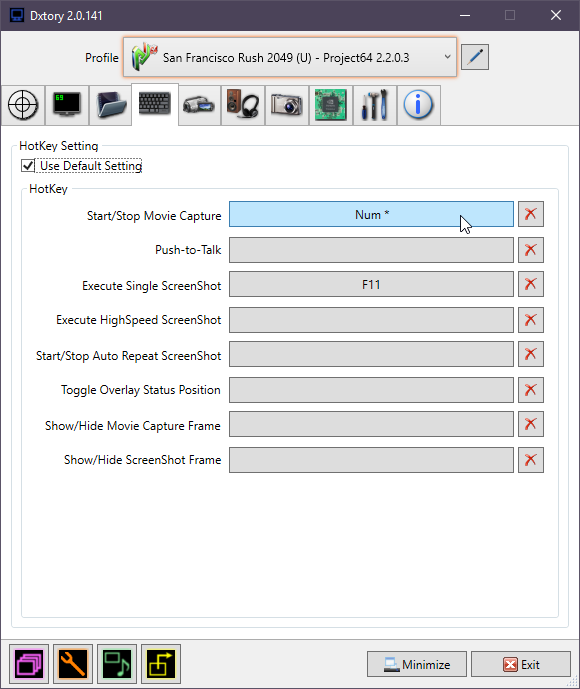This screenshot has width=580, height=689.
Task: Open the Advanced circuit board tab
Action: [x=331, y=105]
